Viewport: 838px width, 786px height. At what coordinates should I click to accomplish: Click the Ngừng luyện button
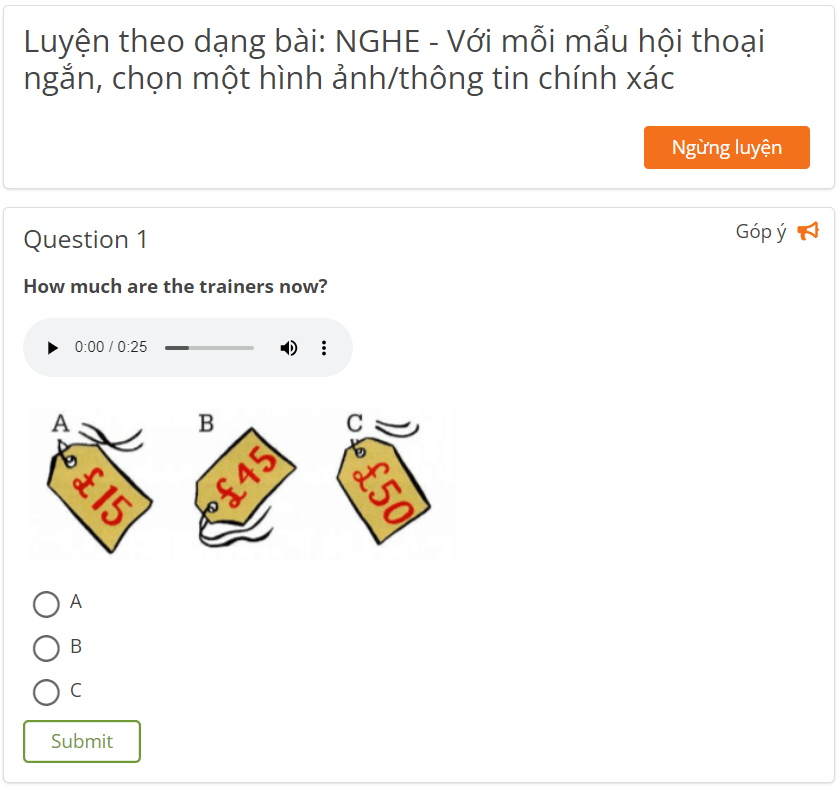click(x=727, y=147)
